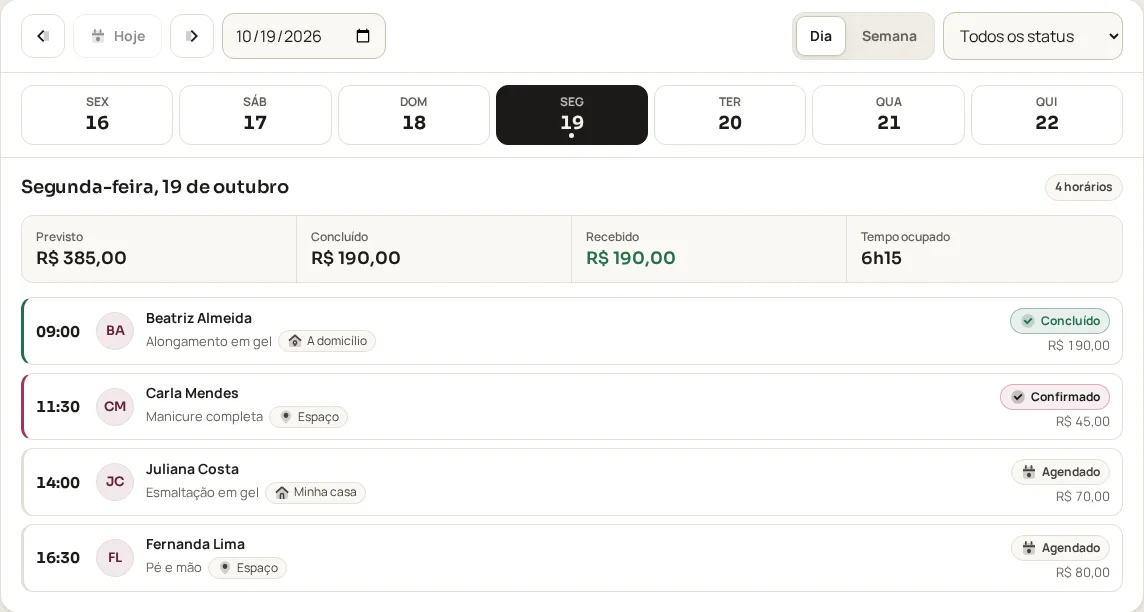Switch to Semana view
Screen dimensions: 1144x612
pyautogui.click(x=889, y=36)
